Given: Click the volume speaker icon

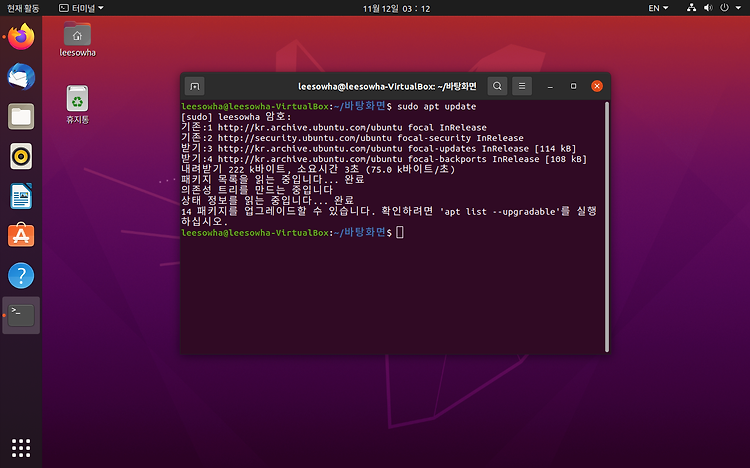Looking at the screenshot, I should [708, 8].
